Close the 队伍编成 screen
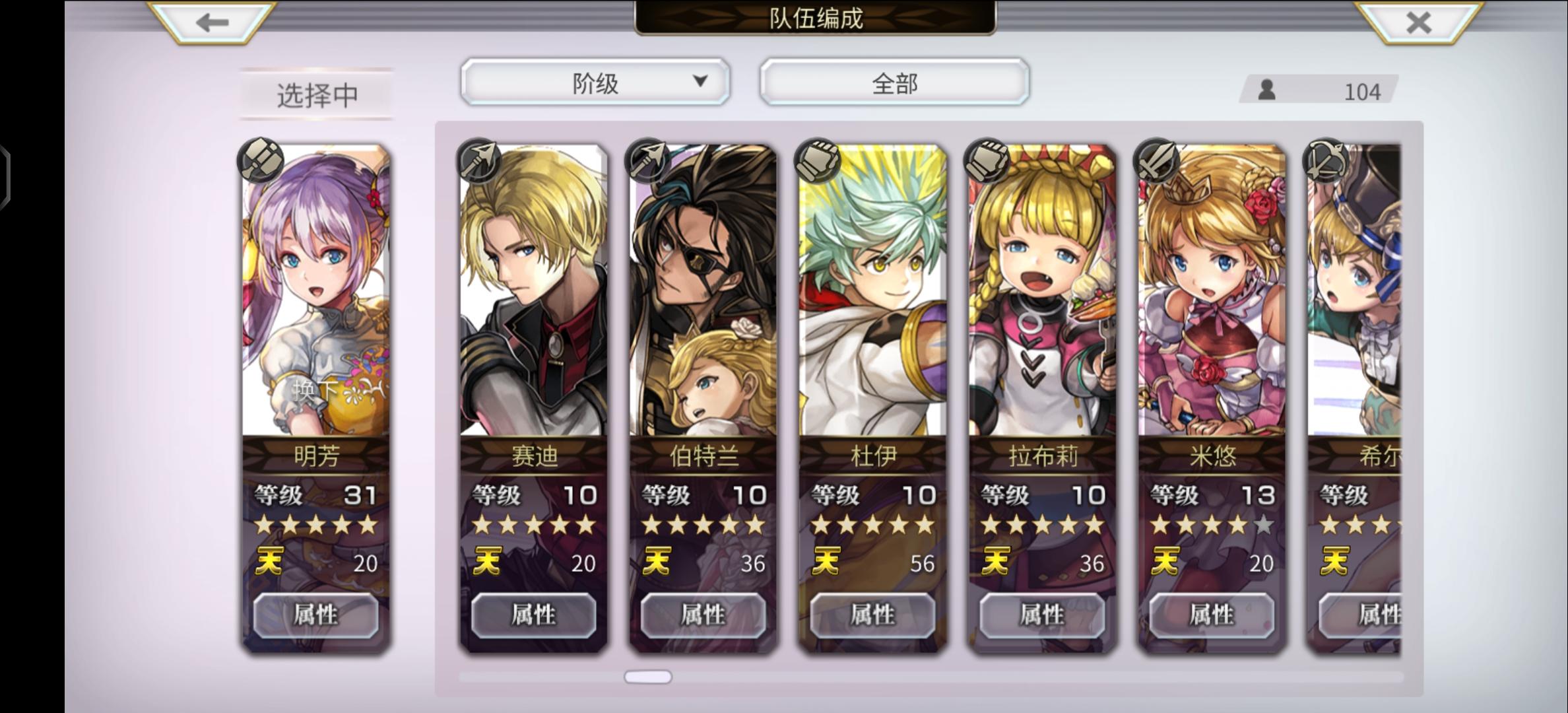The image size is (1568, 713). coord(1418,22)
